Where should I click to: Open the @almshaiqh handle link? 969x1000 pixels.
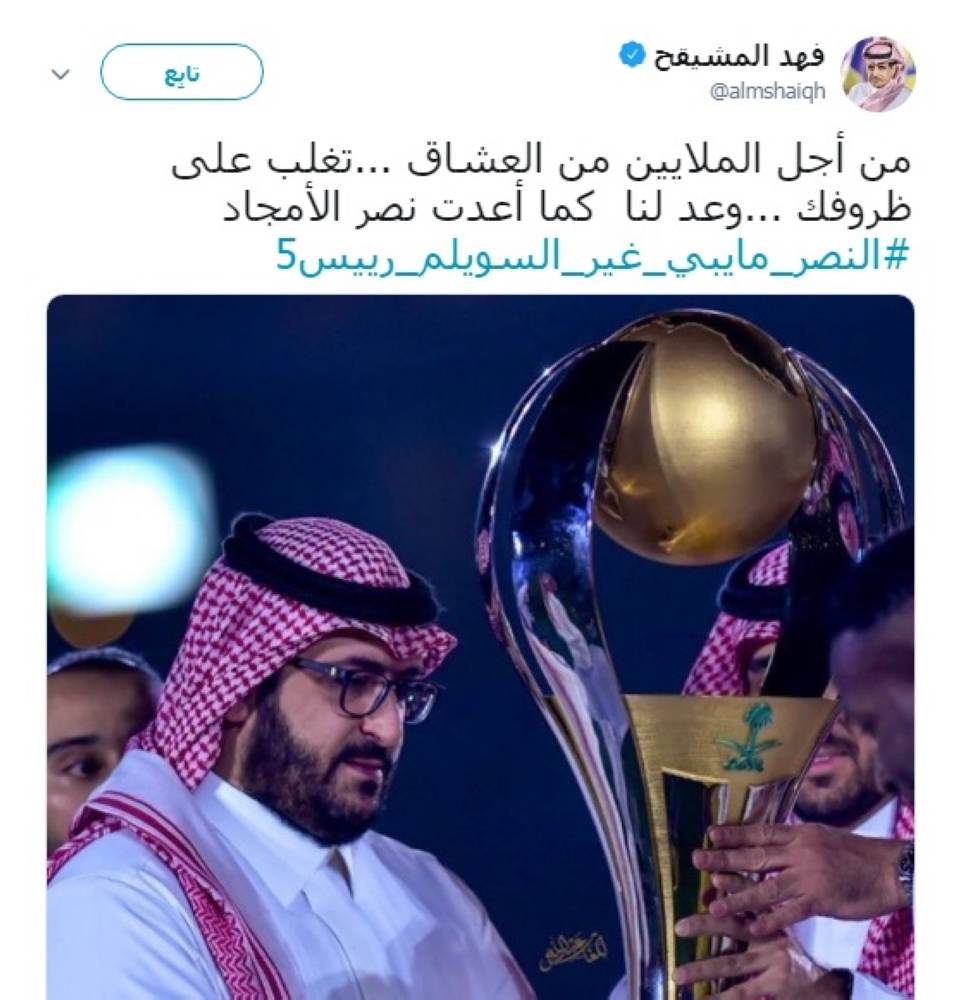click(x=768, y=92)
